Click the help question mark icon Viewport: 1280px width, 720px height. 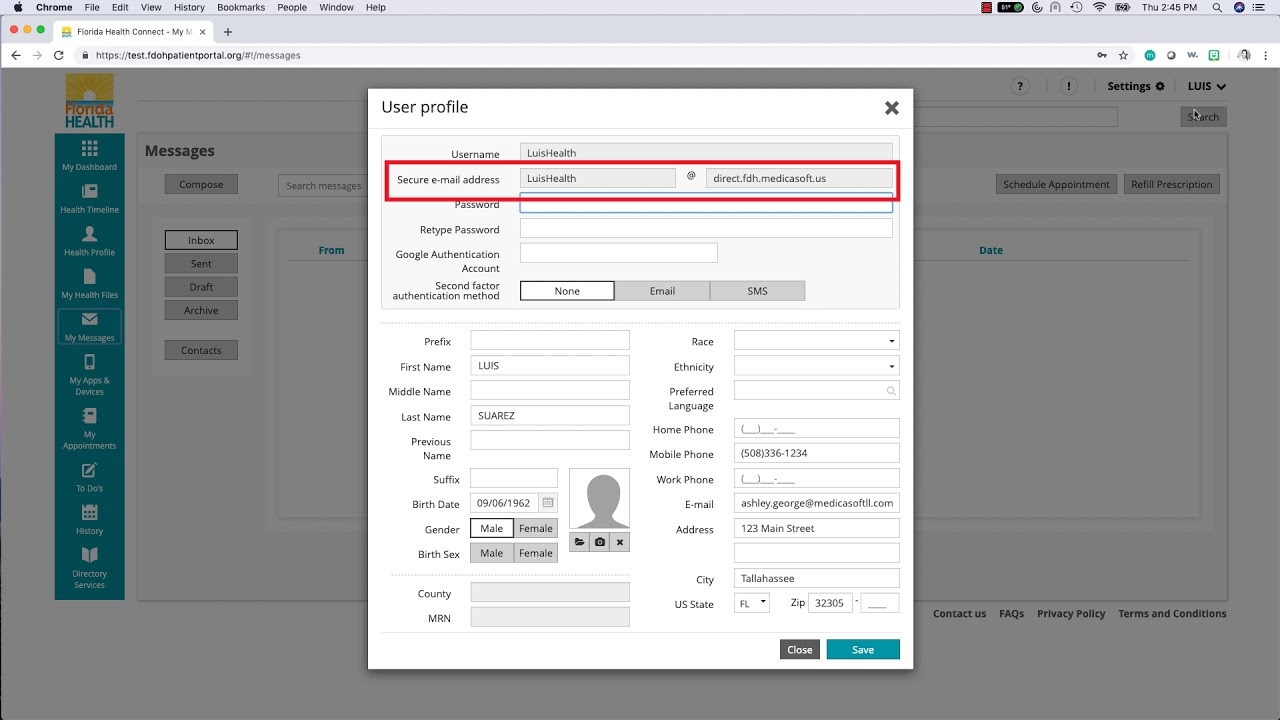(1019, 87)
